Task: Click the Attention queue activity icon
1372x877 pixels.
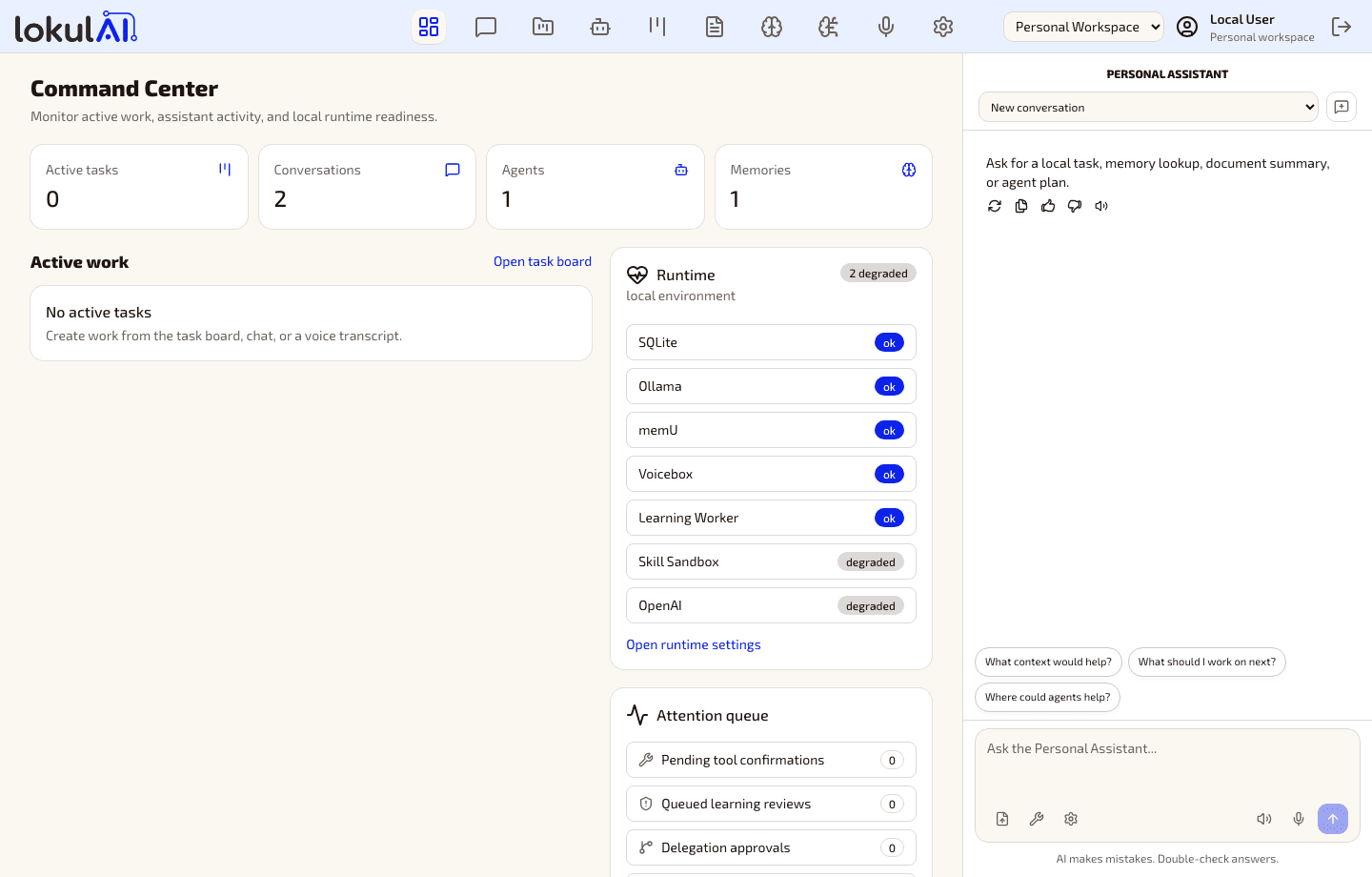Action: (x=637, y=715)
